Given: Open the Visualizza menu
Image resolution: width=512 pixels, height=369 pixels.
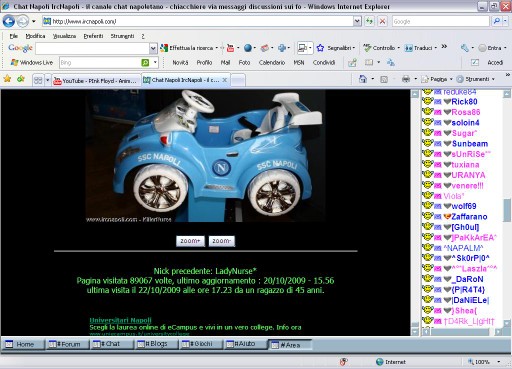Looking at the screenshot, I should pyautogui.click(x=64, y=36).
